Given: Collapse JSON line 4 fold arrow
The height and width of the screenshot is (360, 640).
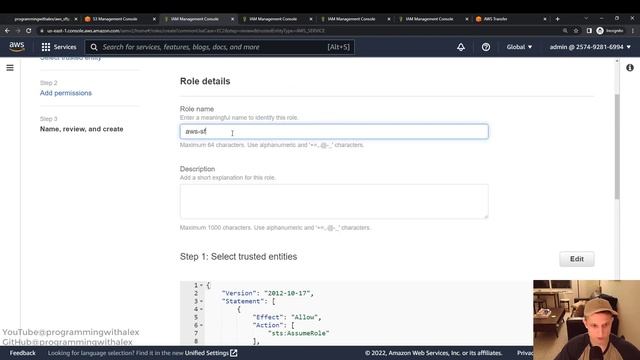Looking at the screenshot, I should [x=201, y=309].
